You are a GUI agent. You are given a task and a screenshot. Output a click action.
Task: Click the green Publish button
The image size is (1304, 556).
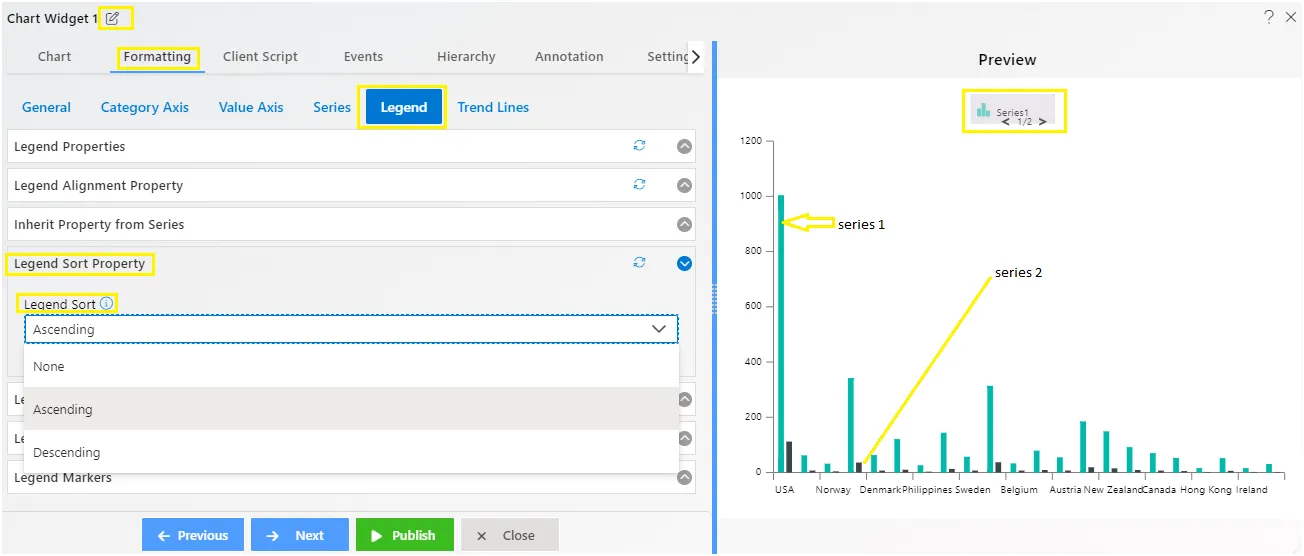click(405, 535)
